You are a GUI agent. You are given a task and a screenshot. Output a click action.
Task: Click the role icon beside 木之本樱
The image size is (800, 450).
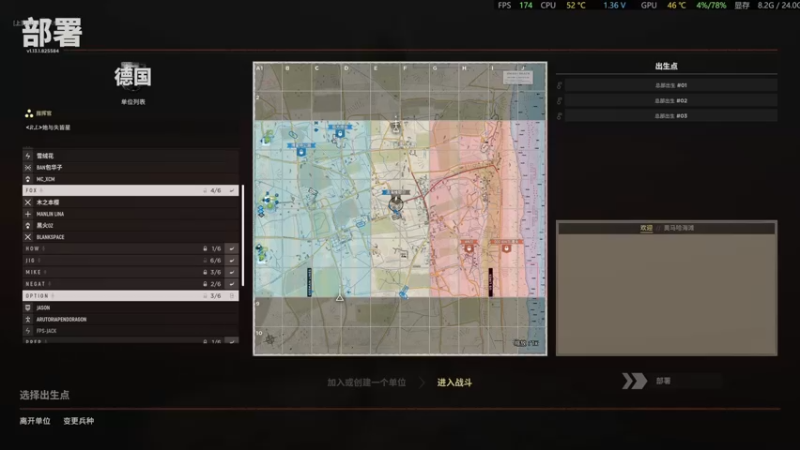coord(28,202)
